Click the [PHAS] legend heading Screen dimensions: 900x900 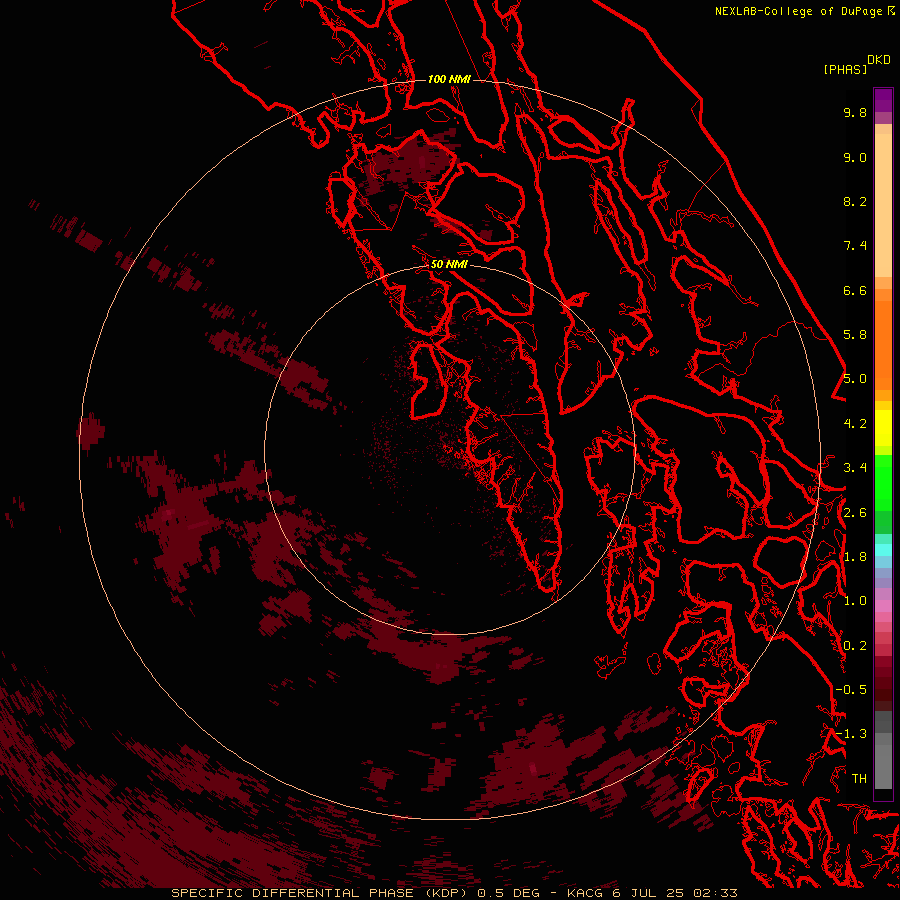click(x=845, y=69)
